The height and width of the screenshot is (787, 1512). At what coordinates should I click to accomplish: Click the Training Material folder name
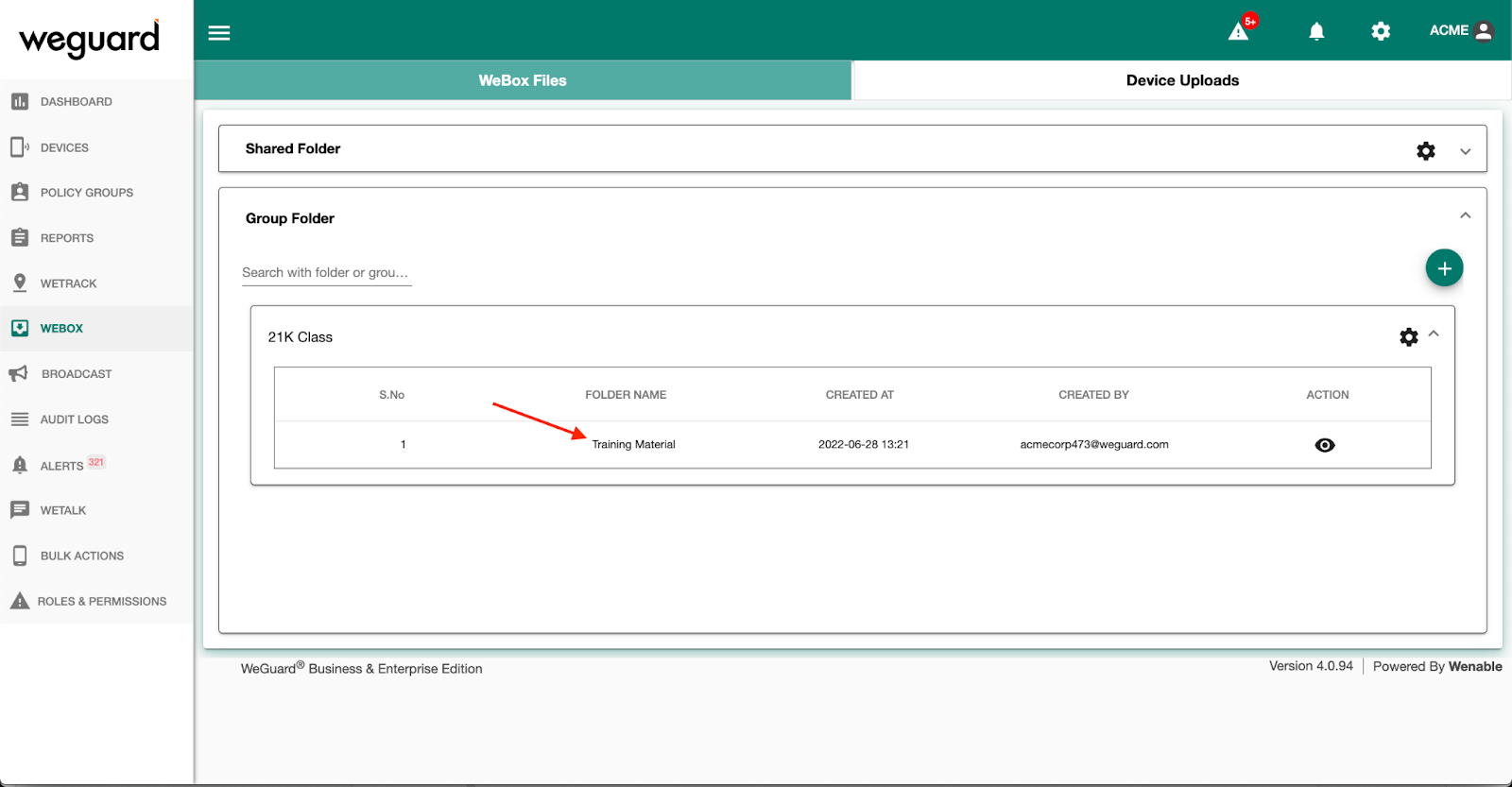click(633, 444)
